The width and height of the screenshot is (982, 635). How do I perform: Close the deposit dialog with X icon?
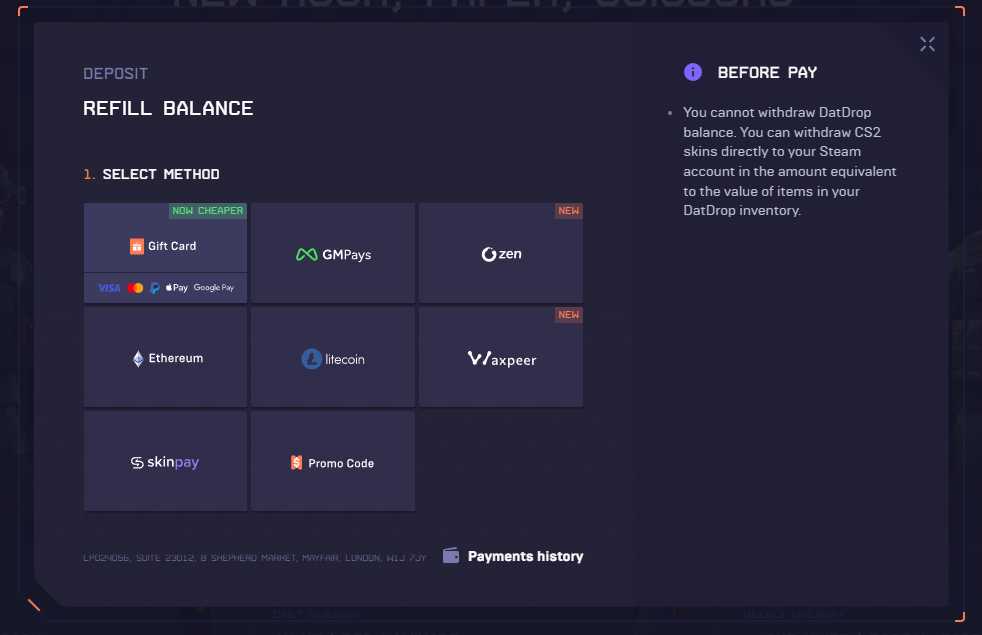click(927, 44)
